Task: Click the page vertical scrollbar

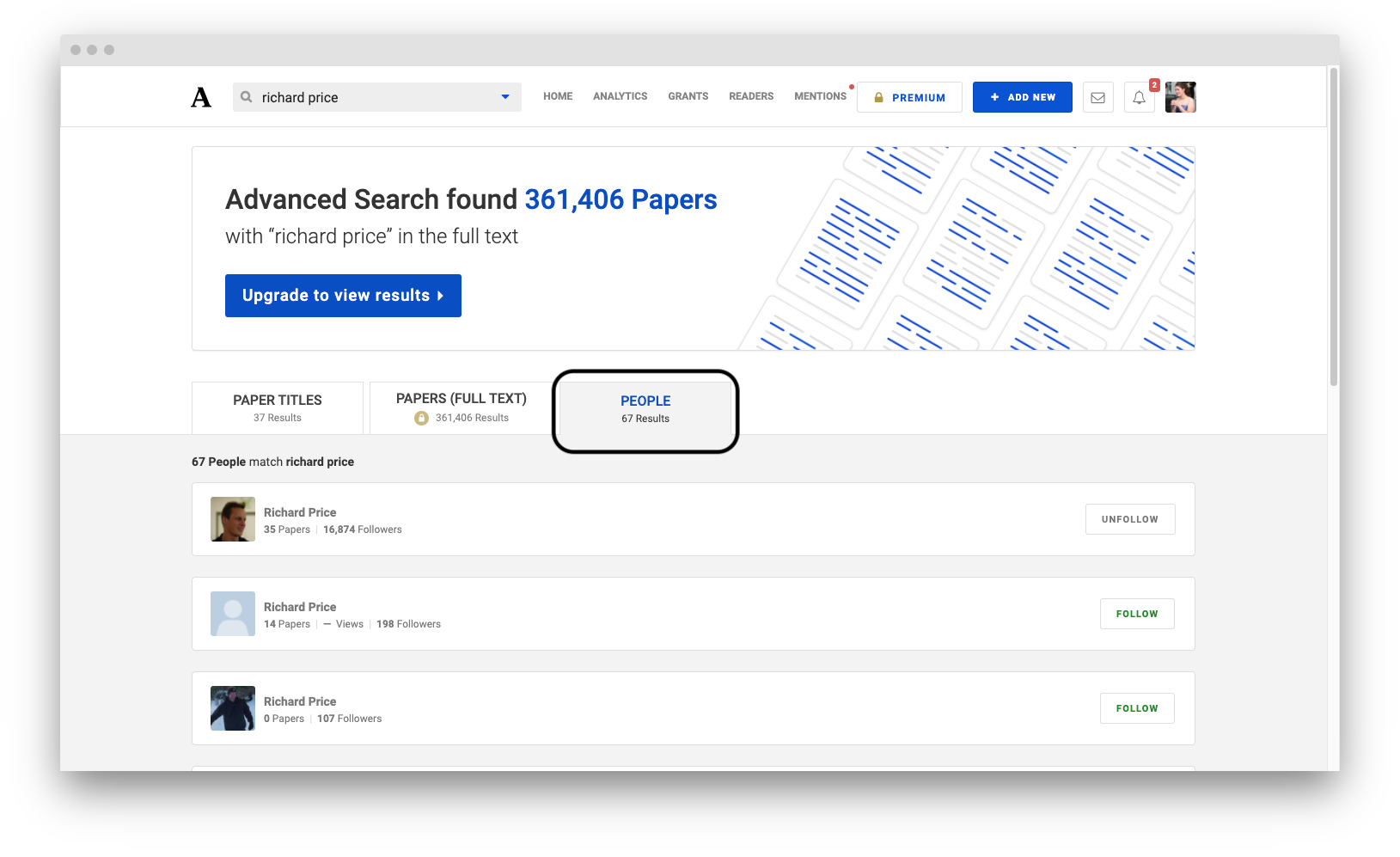Action: [1334, 227]
